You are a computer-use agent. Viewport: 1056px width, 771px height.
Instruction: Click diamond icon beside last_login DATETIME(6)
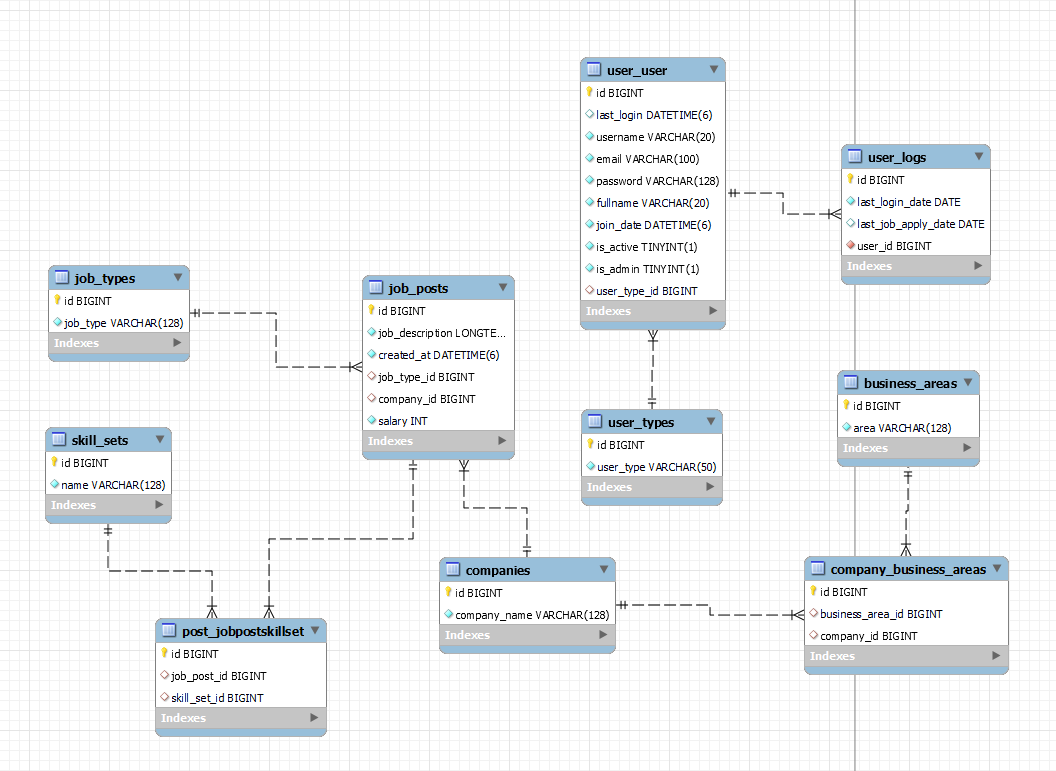tap(589, 114)
